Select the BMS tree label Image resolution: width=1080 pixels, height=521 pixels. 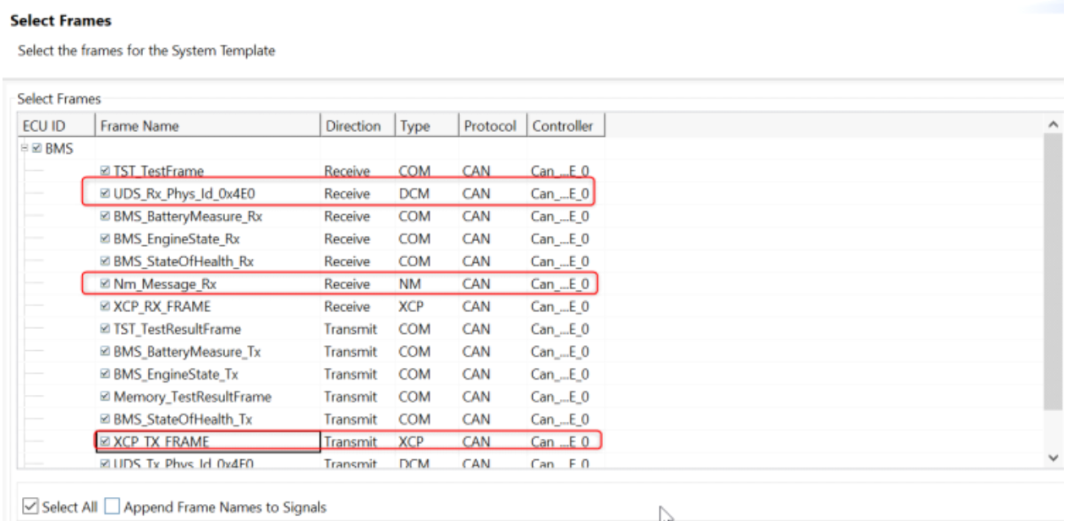pos(59,148)
